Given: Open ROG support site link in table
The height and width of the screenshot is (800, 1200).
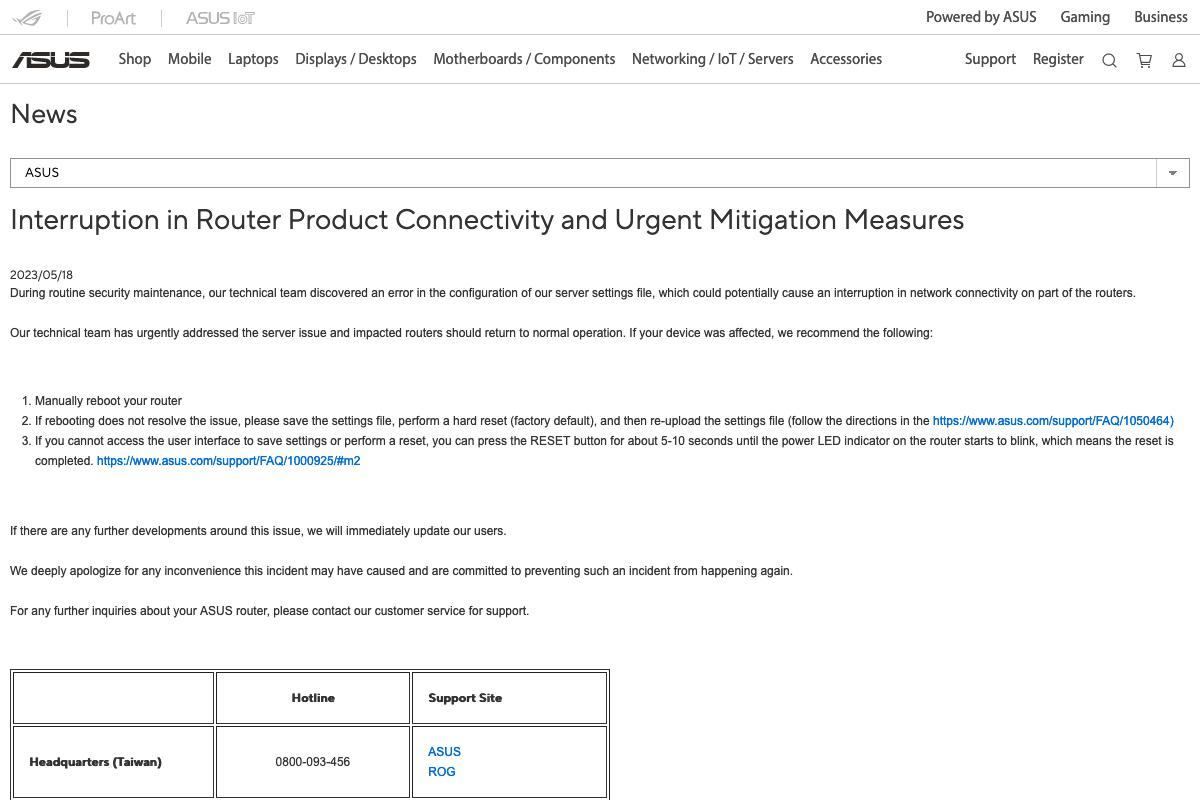Looking at the screenshot, I should (x=441, y=772).
